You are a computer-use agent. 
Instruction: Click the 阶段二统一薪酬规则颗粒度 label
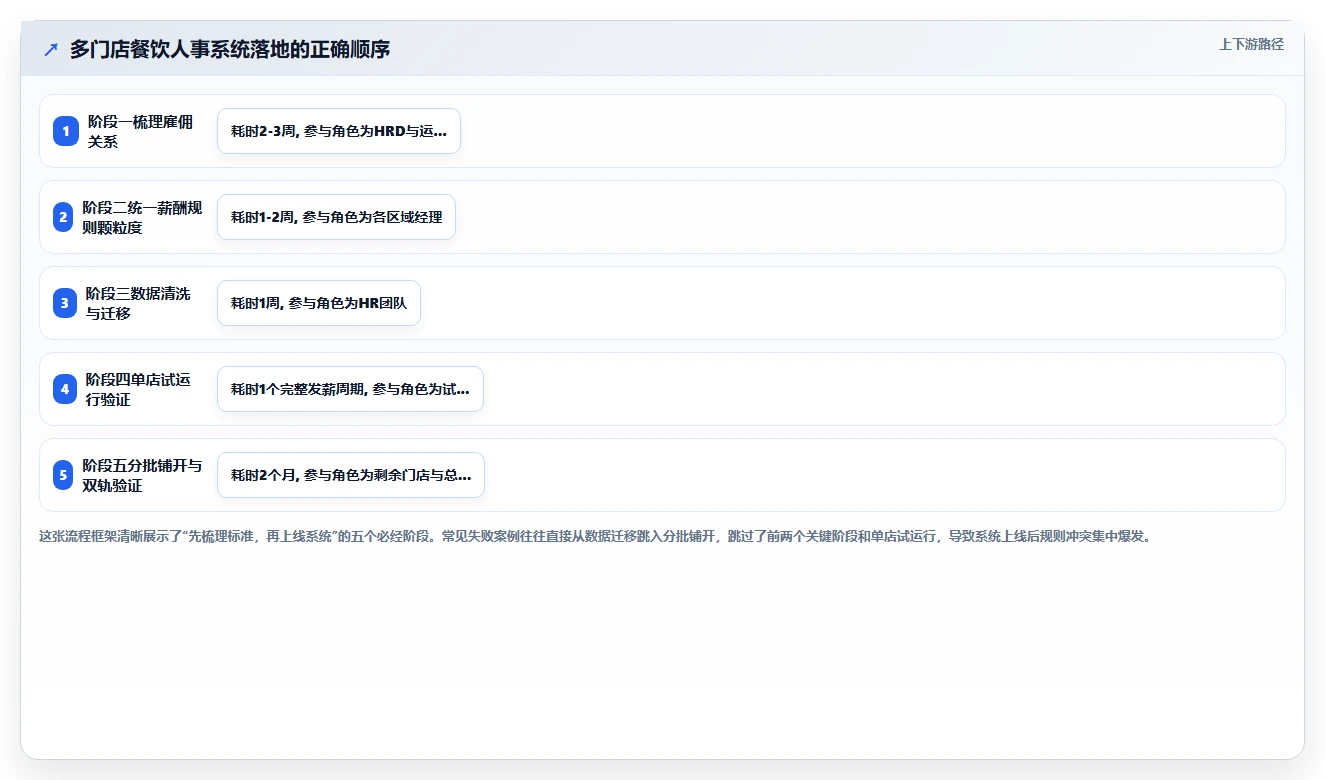[x=142, y=217]
